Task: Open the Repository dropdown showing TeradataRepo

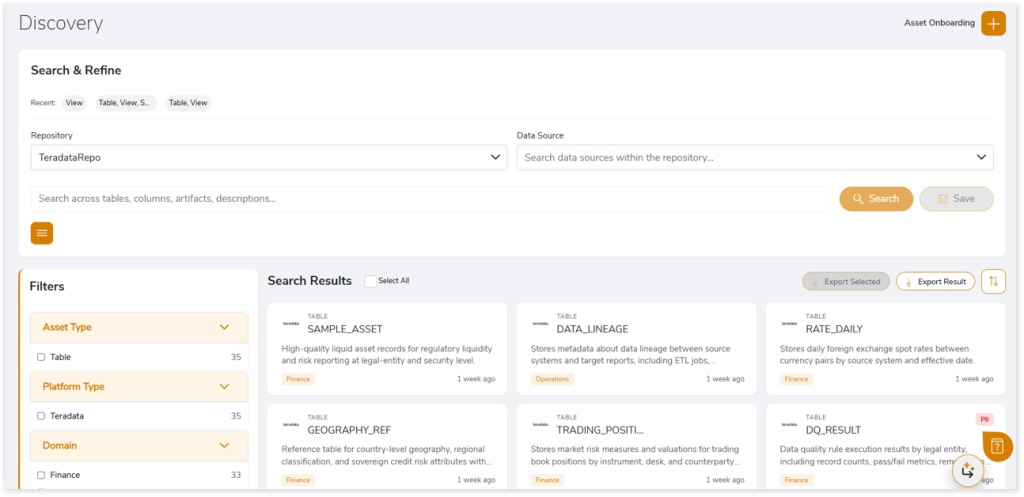Action: pyautogui.click(x=268, y=157)
